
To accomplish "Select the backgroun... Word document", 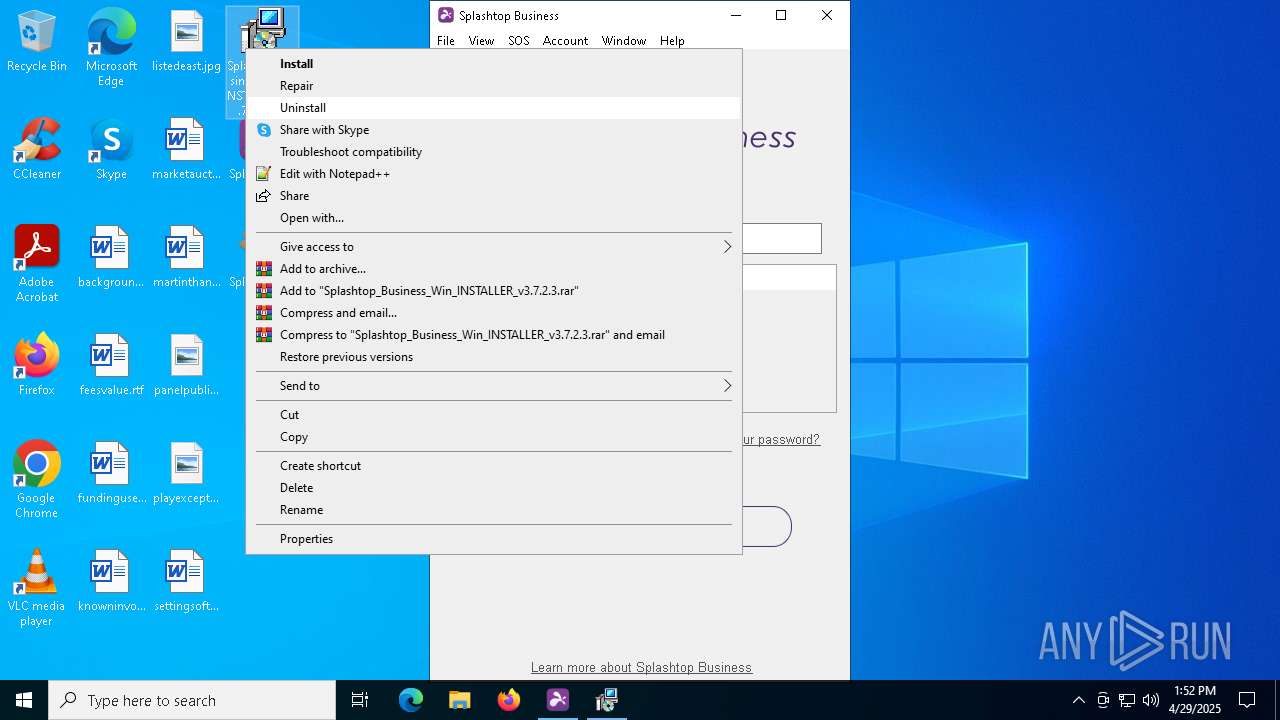I will (111, 258).
